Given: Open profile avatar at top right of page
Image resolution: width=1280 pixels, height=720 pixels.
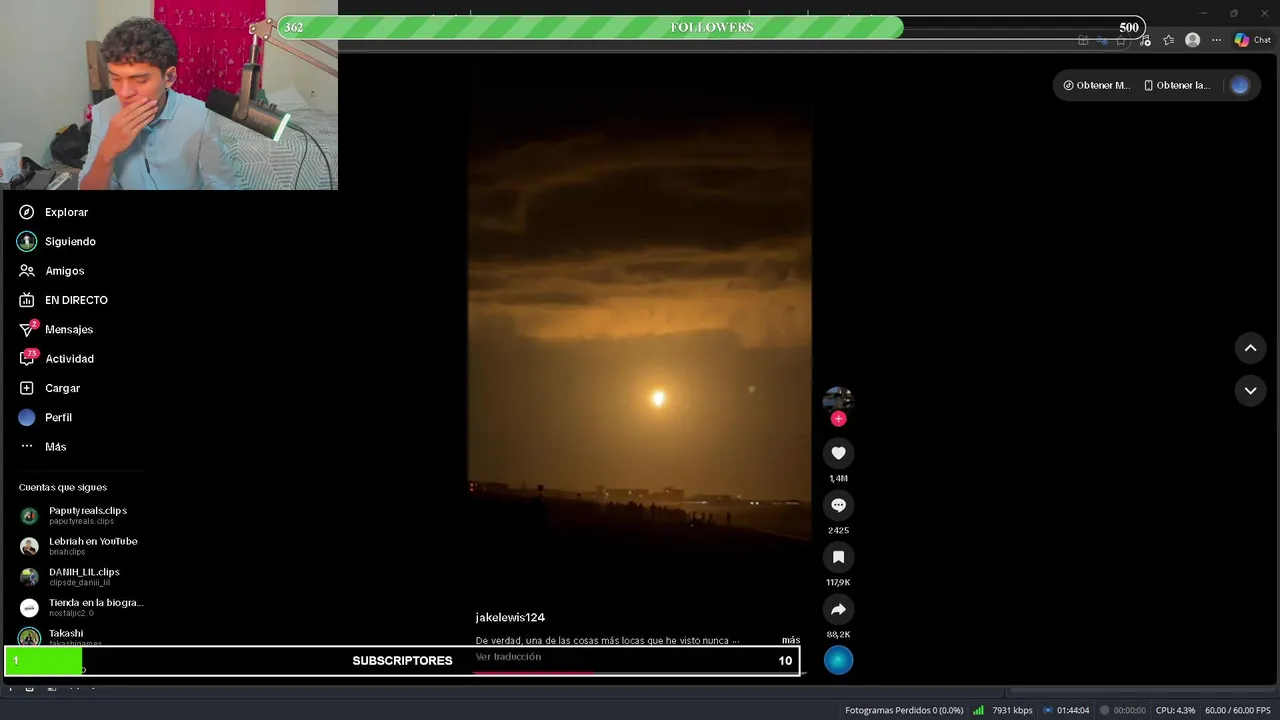Looking at the screenshot, I should [x=1240, y=85].
